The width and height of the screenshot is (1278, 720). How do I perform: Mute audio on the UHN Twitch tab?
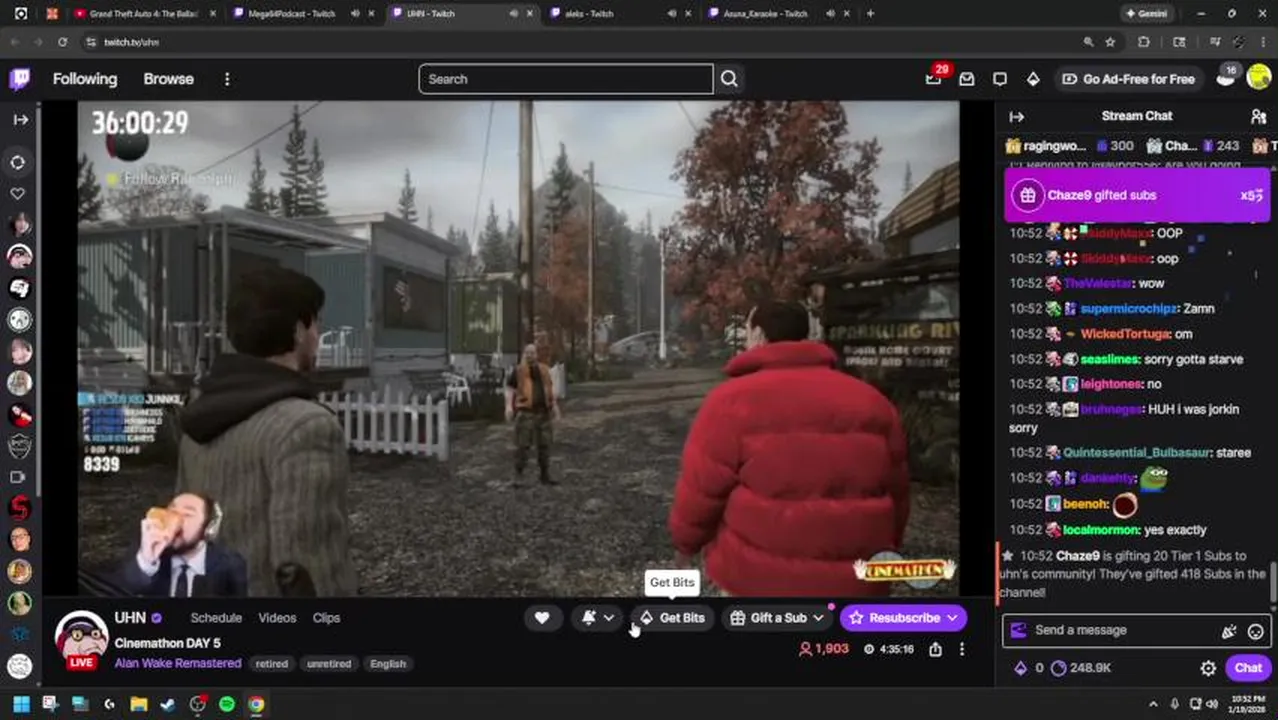click(514, 14)
